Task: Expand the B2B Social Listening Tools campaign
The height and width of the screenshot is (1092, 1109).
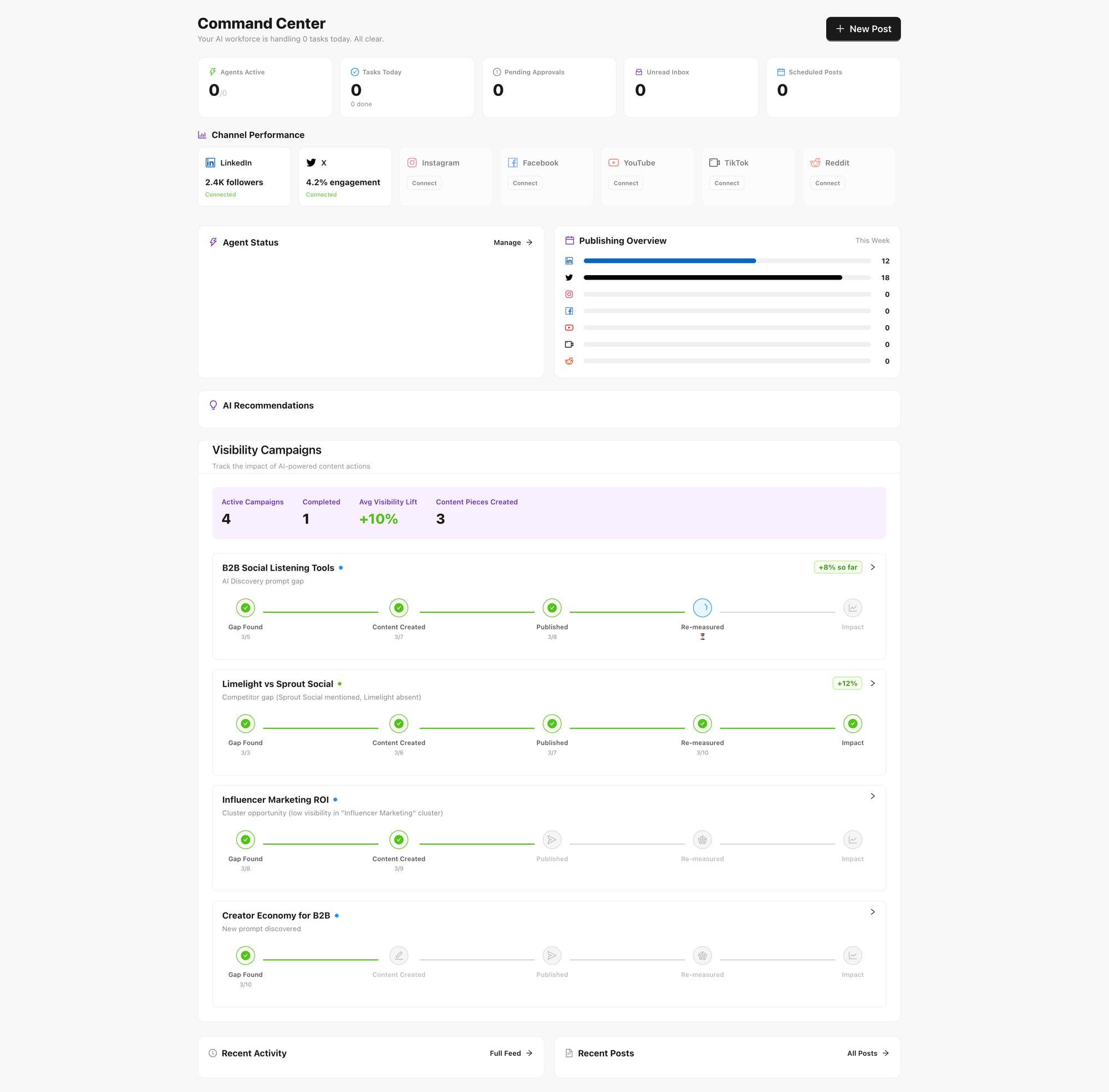Action: point(873,567)
